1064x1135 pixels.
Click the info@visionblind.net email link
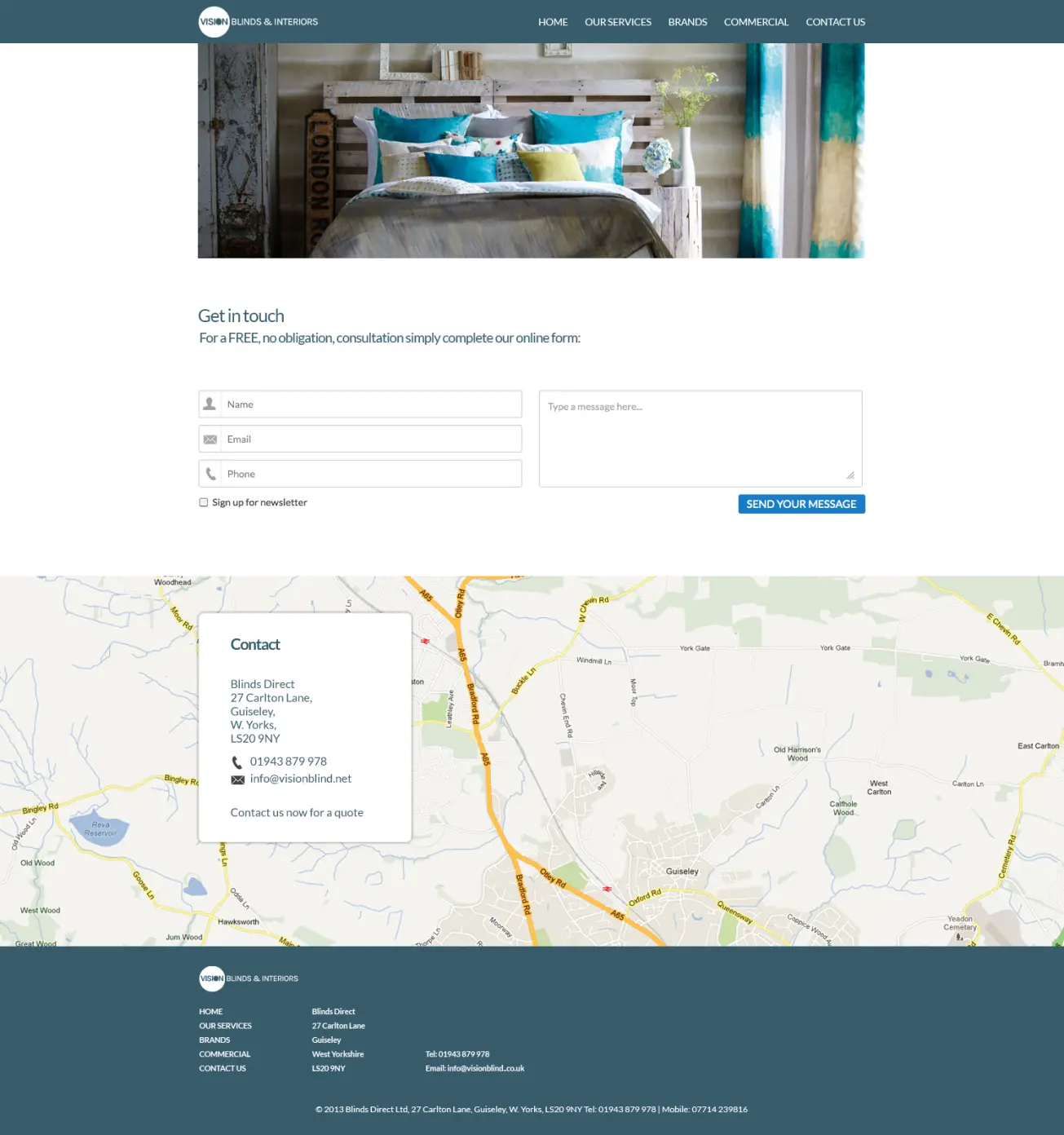[300, 779]
